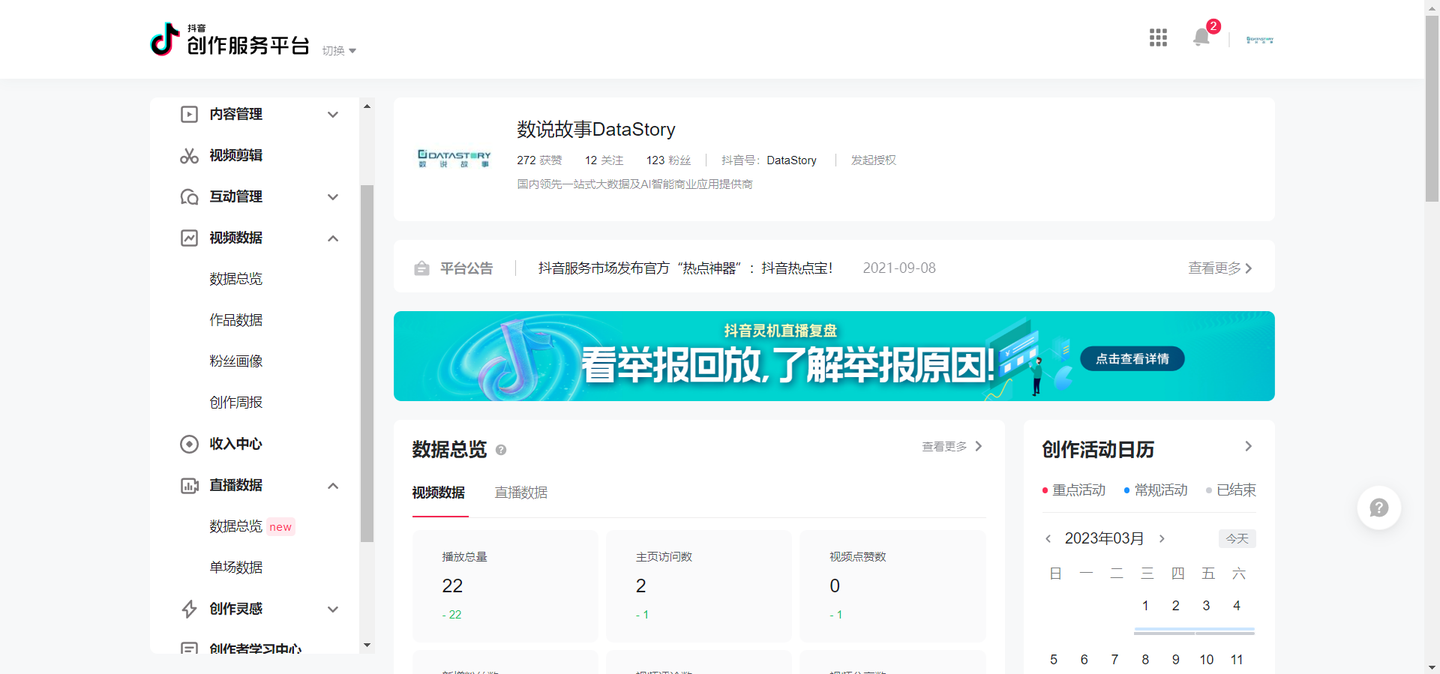Click the 播放总量 stat card
This screenshot has height=674, width=1440.
coord(505,586)
